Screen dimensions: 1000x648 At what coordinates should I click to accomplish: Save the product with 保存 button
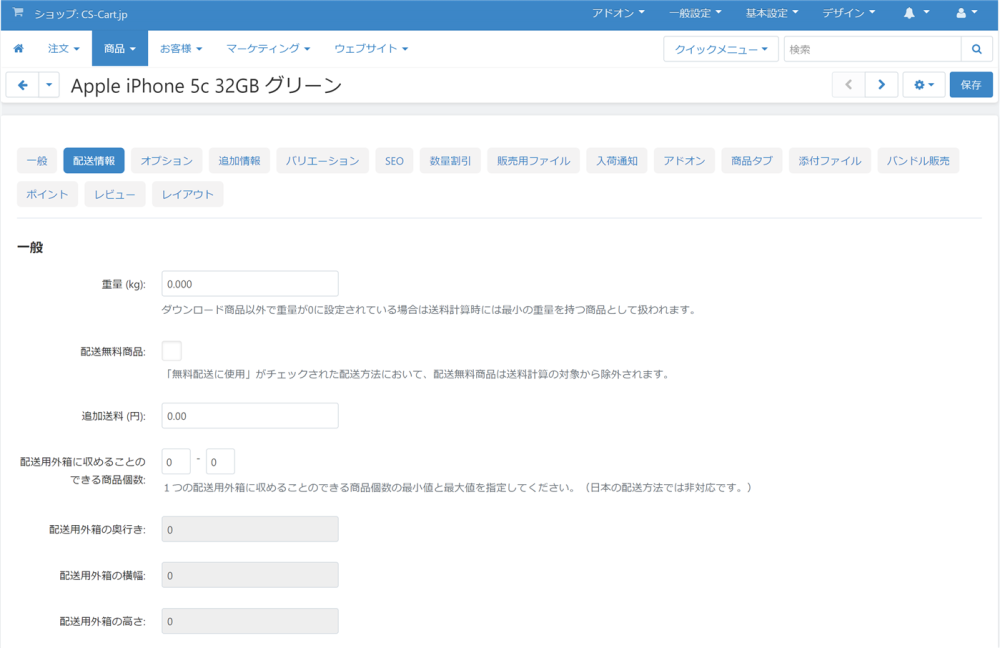971,84
